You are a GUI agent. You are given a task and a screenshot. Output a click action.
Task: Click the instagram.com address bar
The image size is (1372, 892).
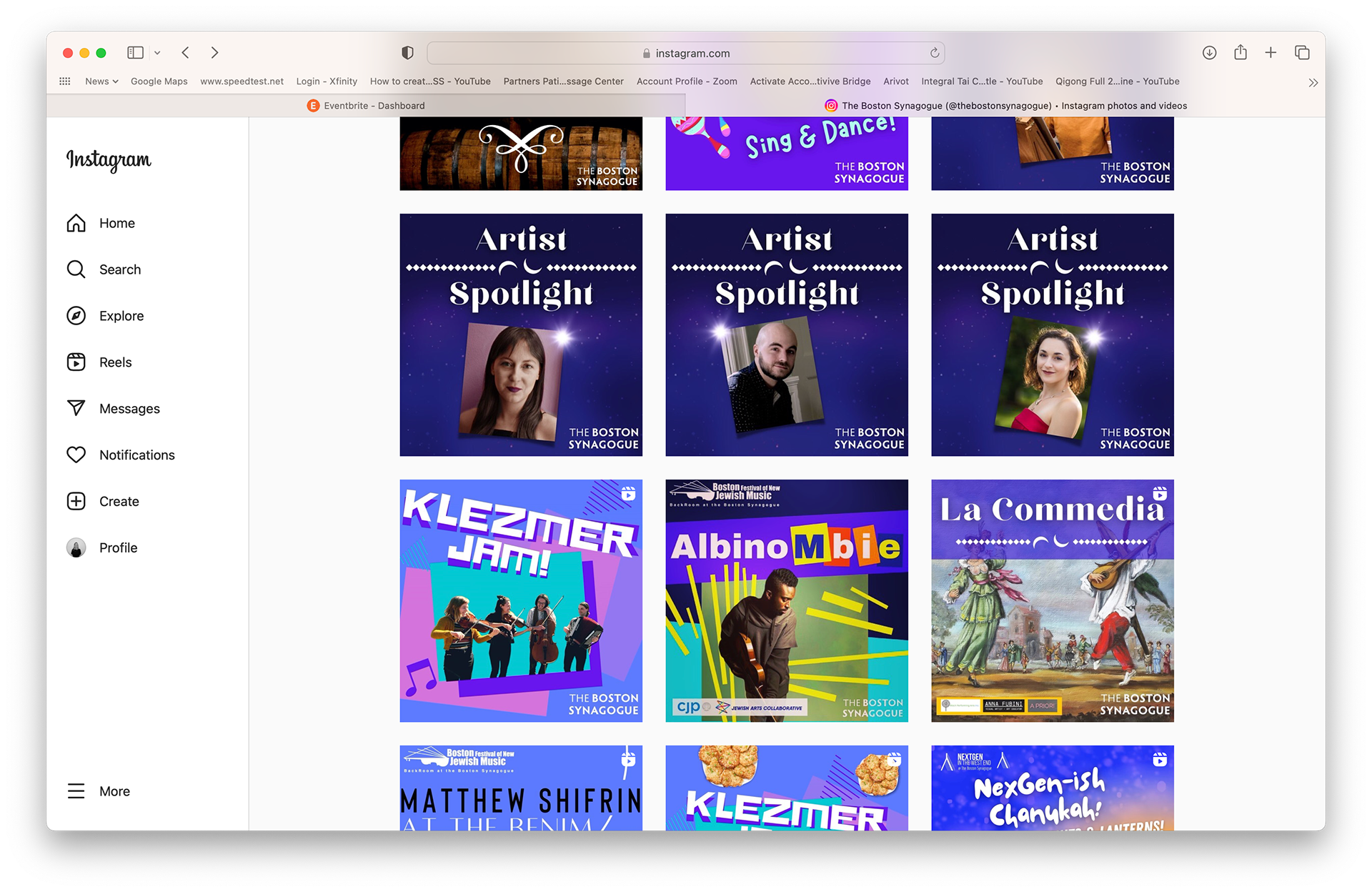[685, 53]
